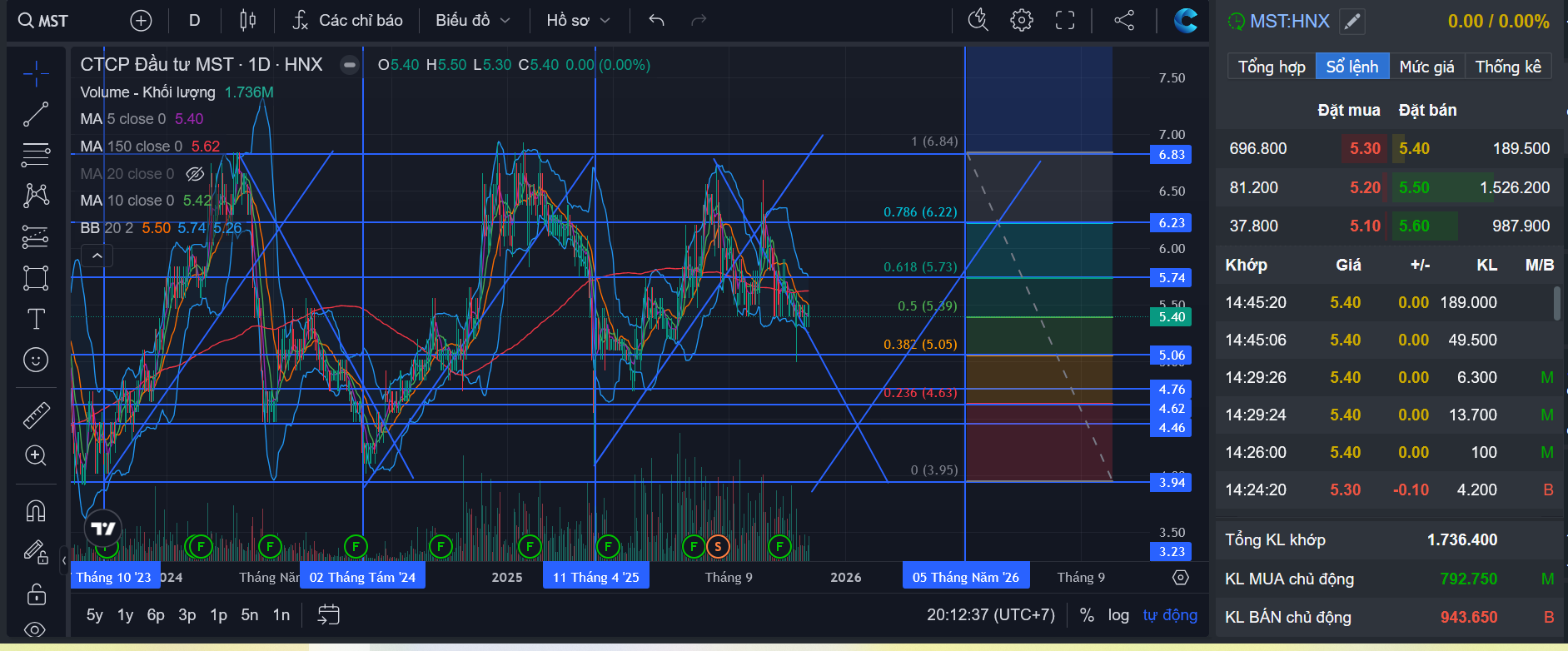This screenshot has width=1568, height=651.
Task: Toggle stay in drawing mode
Action: pos(36,551)
